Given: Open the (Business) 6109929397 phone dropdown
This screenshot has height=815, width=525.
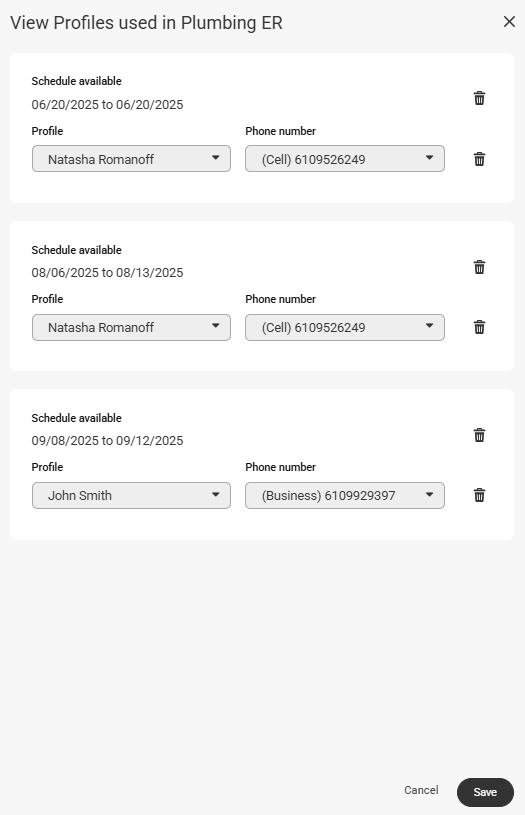Looking at the screenshot, I should pos(345,495).
